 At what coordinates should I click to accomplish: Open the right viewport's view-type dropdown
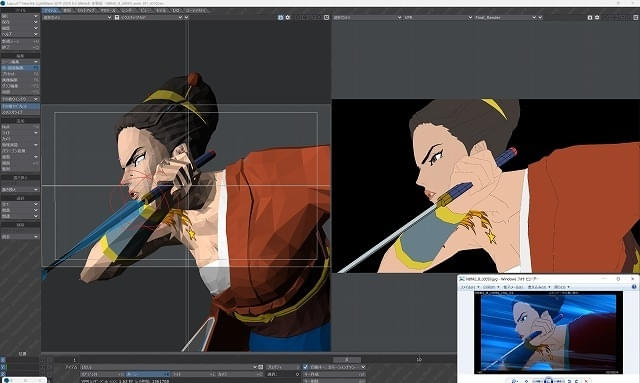coord(367,18)
